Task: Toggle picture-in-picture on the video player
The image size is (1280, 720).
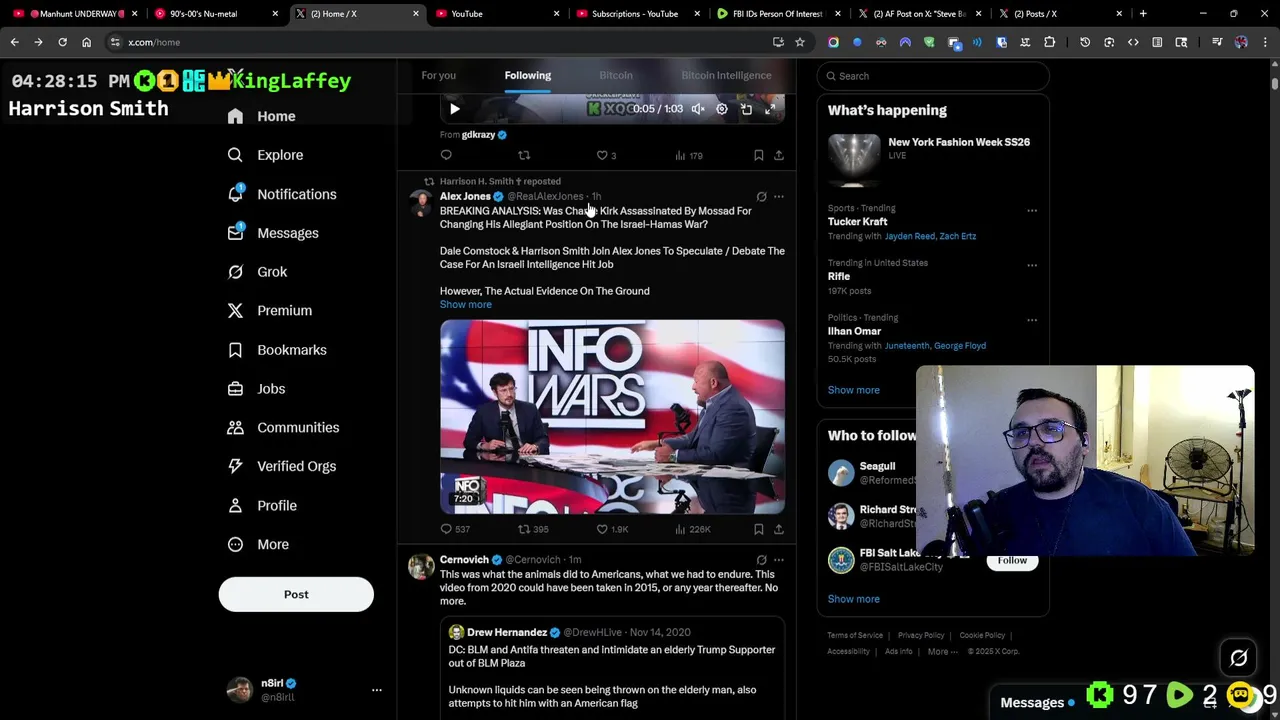Action: (746, 109)
